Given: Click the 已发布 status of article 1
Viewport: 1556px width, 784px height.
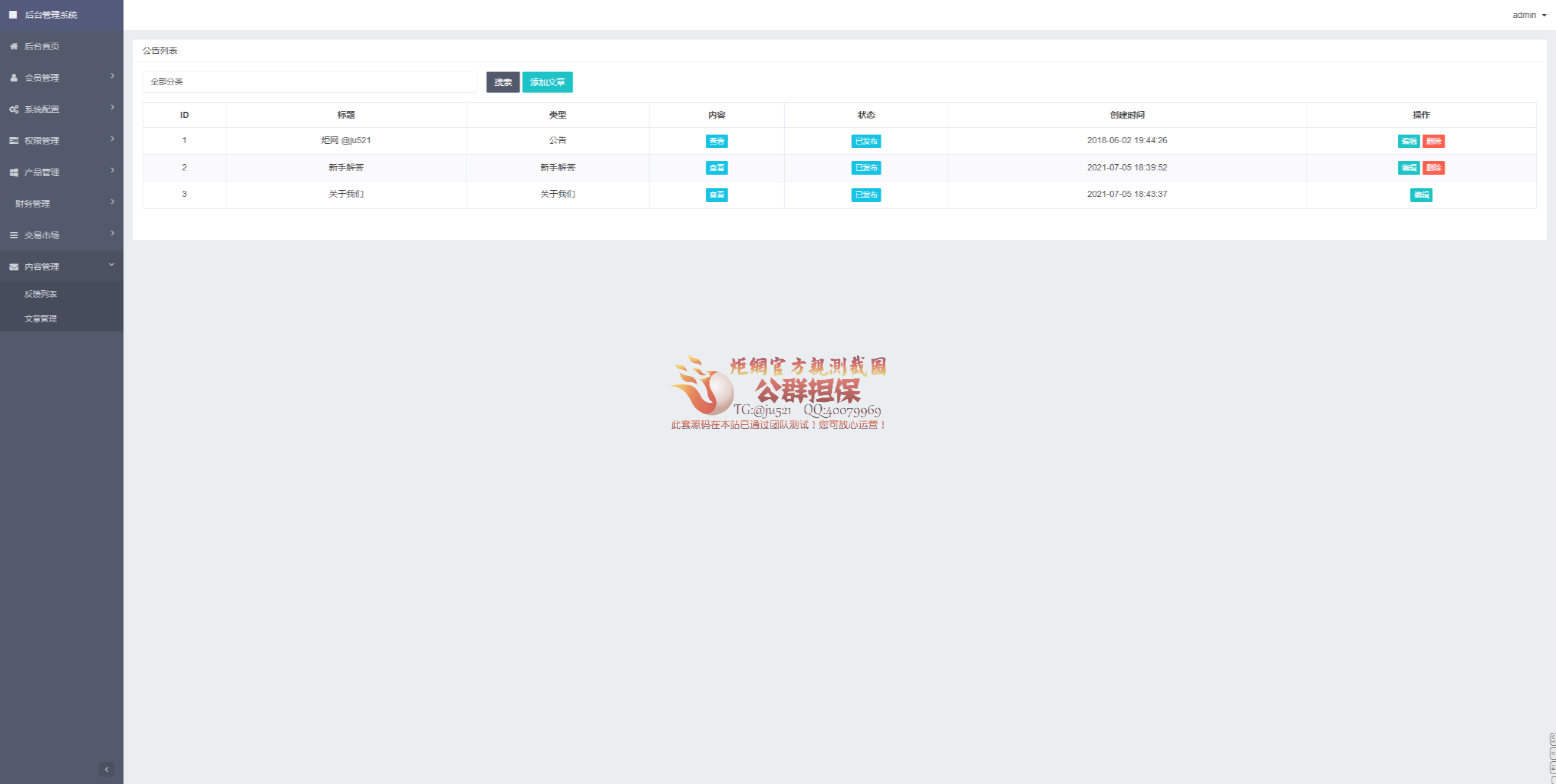Looking at the screenshot, I should [866, 141].
